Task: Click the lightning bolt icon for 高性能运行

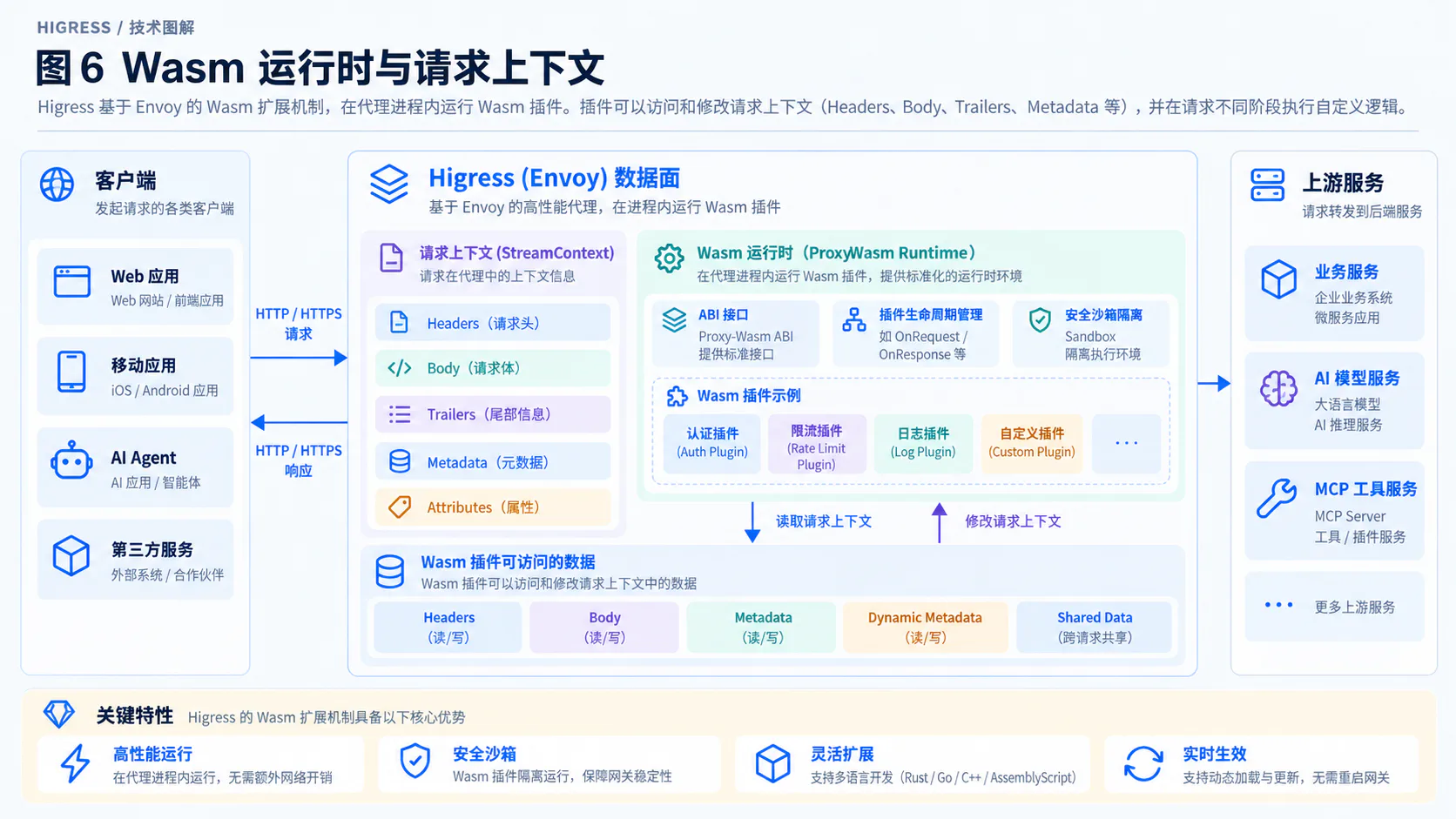Action: 76,763
